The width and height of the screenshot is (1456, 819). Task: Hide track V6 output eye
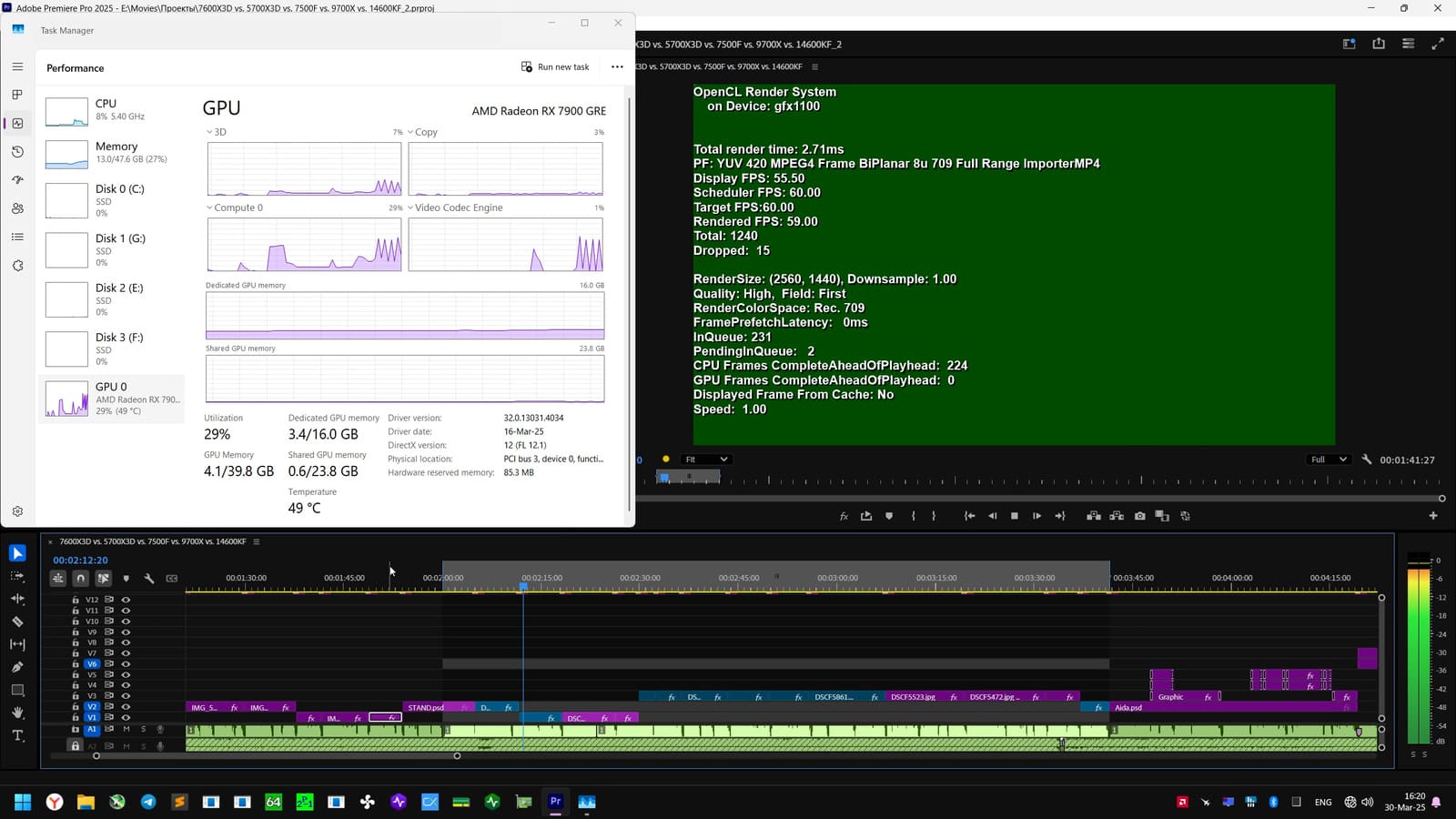tap(126, 664)
